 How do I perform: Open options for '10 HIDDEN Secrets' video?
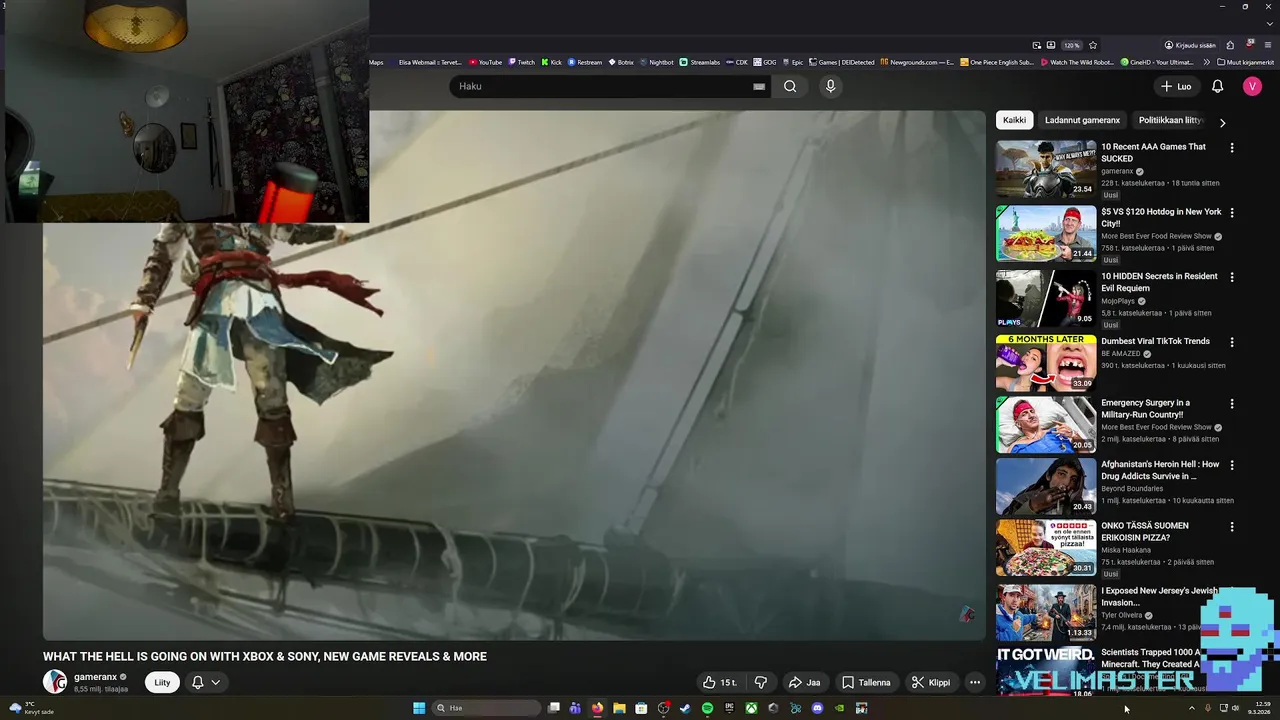[1231, 277]
